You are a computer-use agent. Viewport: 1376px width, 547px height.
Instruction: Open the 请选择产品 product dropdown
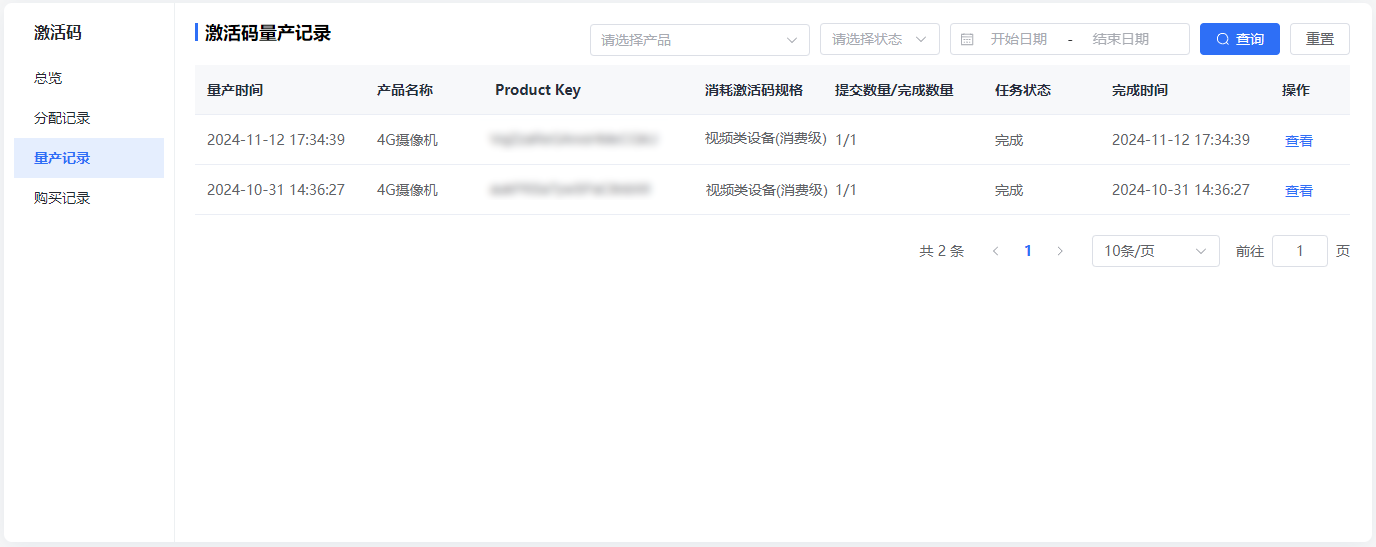click(700, 40)
